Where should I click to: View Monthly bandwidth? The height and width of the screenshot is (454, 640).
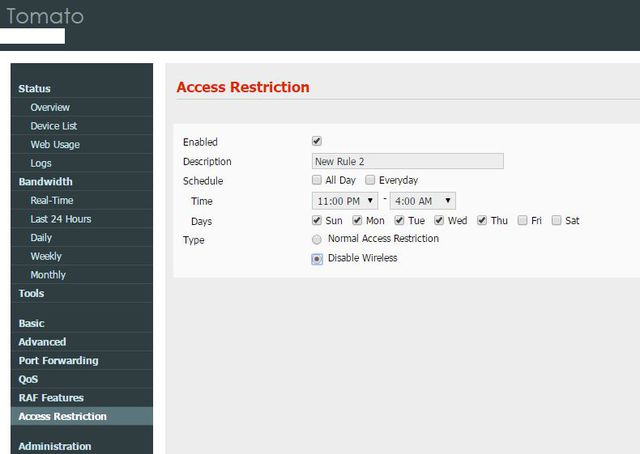tap(48, 275)
